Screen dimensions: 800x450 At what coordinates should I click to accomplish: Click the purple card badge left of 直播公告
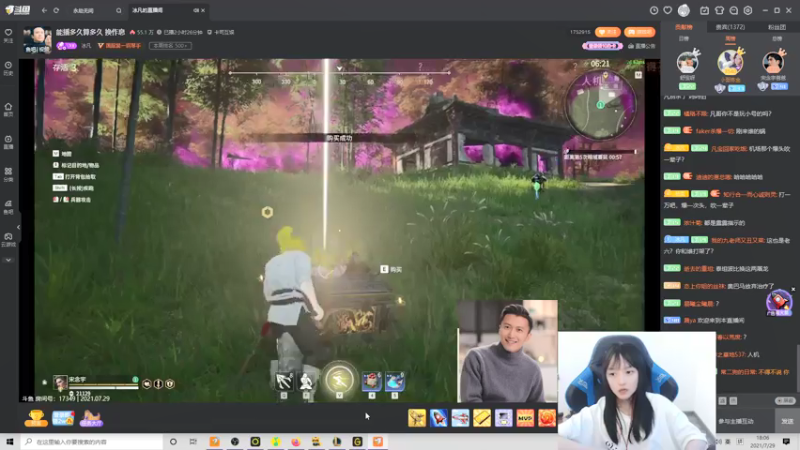pos(603,46)
